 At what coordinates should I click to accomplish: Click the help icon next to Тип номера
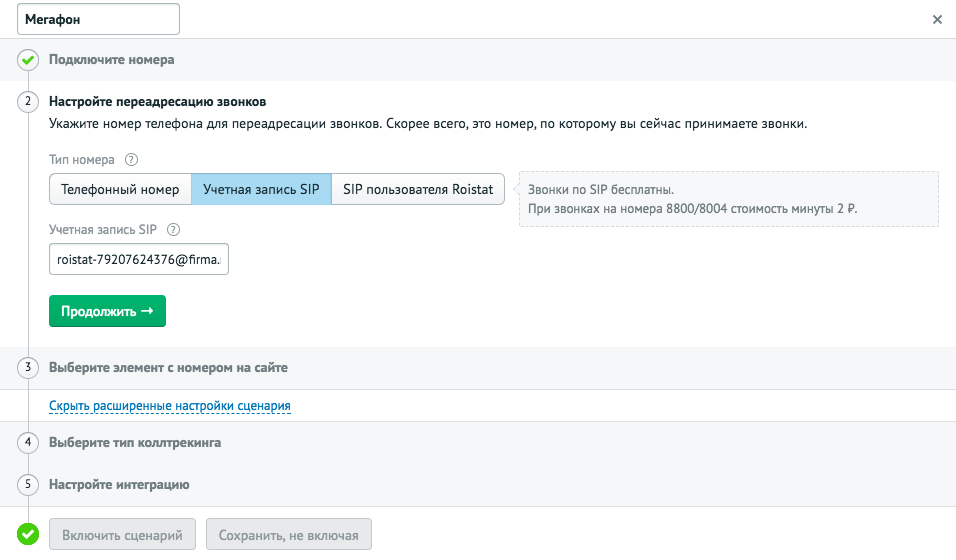[131, 160]
